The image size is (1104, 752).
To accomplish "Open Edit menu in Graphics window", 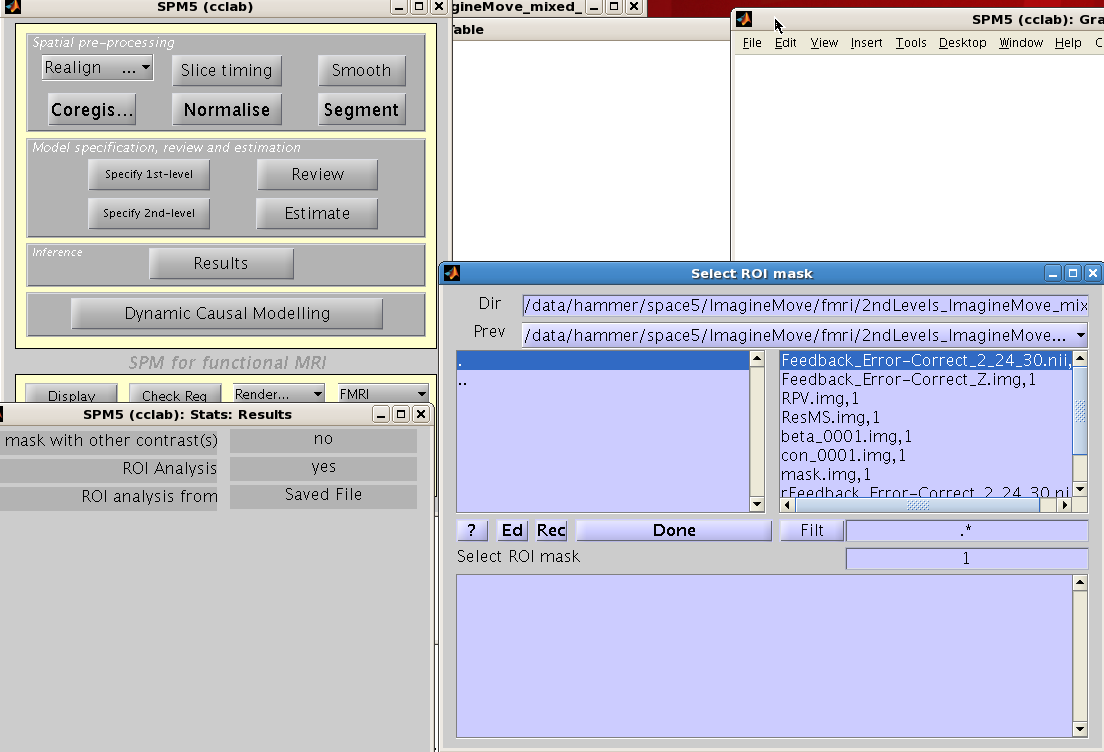I will [785, 43].
